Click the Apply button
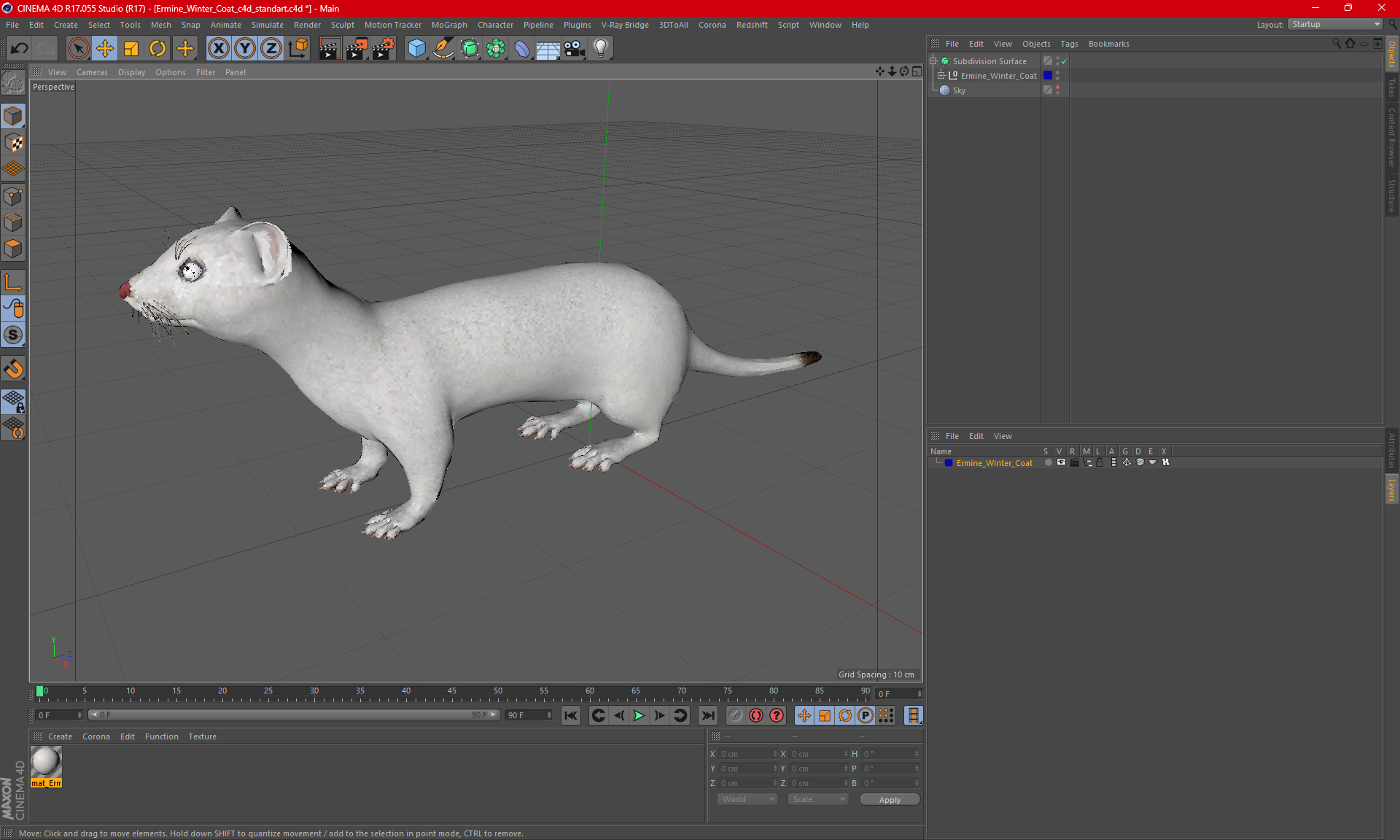The width and height of the screenshot is (1400, 840). (x=890, y=800)
